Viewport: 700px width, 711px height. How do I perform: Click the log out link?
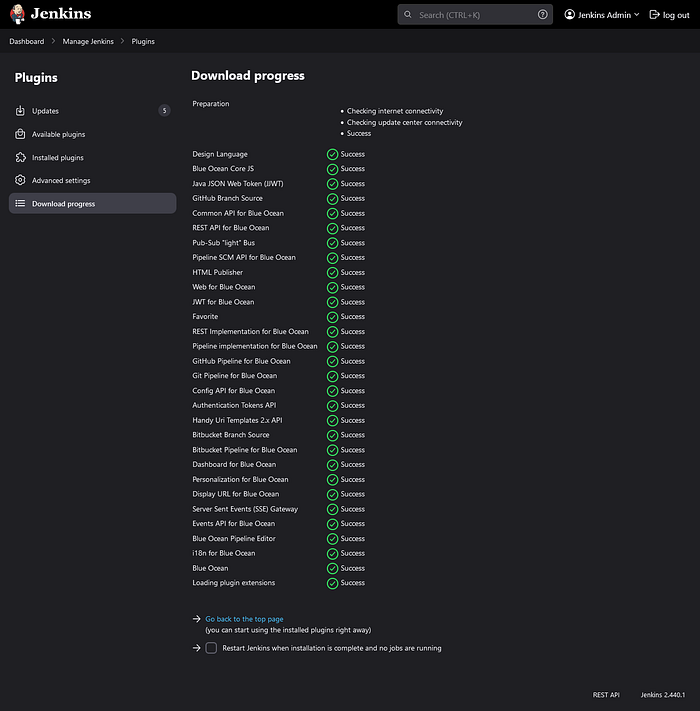pyautogui.click(x=669, y=15)
